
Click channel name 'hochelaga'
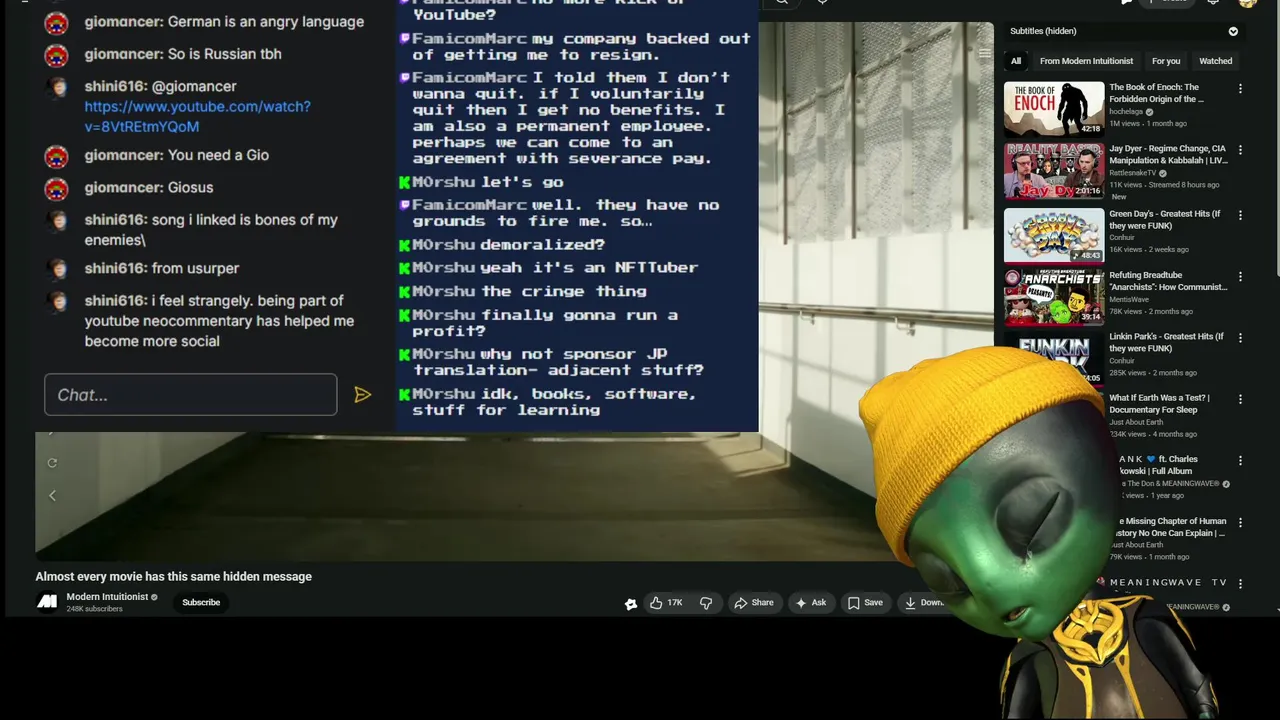tap(1125, 112)
